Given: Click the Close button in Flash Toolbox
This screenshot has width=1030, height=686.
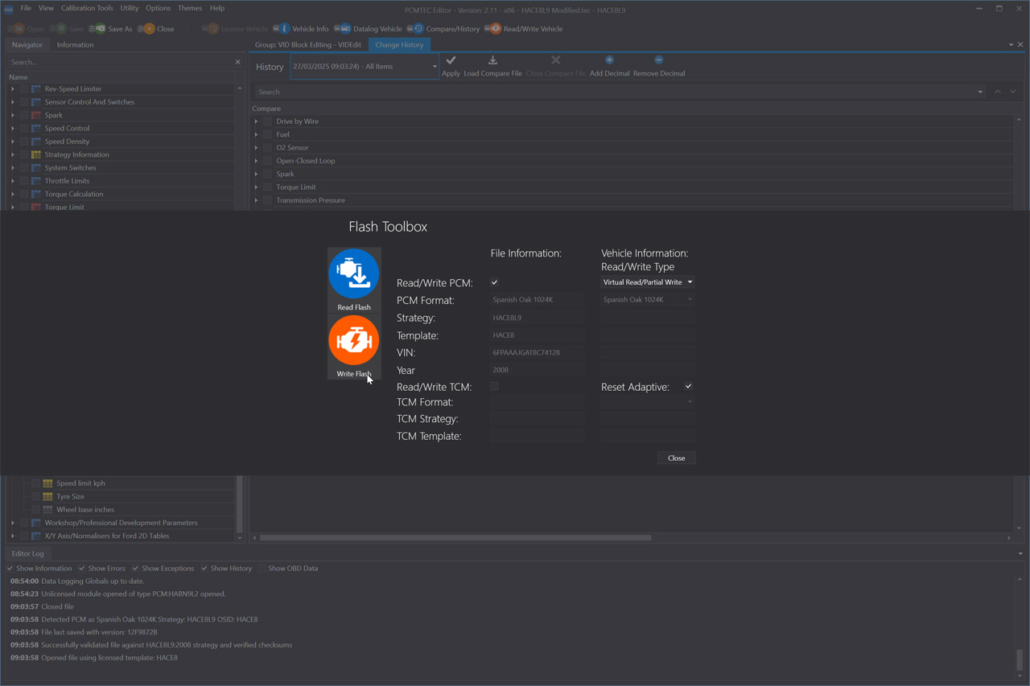Looking at the screenshot, I should [x=676, y=458].
